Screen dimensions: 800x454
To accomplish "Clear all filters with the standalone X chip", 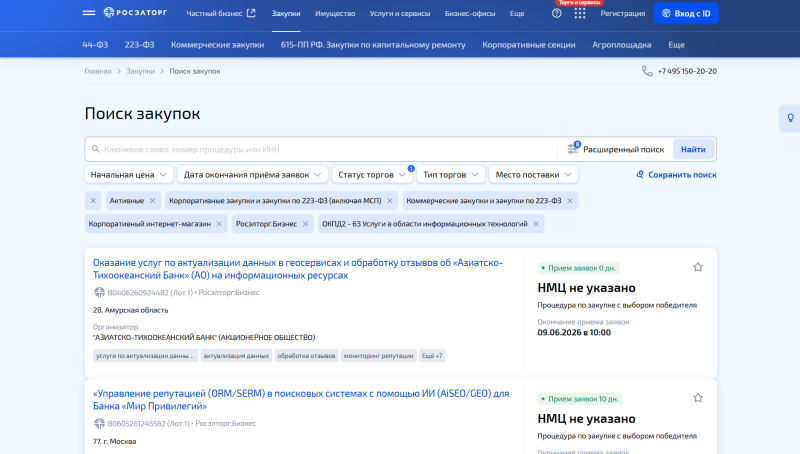I will (93, 201).
